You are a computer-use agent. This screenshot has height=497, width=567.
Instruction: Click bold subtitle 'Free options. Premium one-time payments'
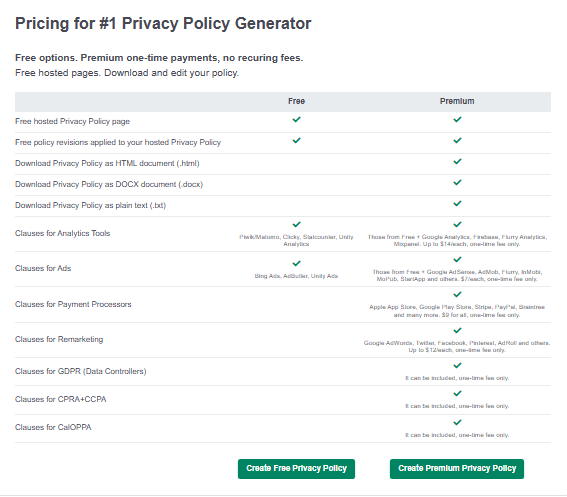pos(159,58)
